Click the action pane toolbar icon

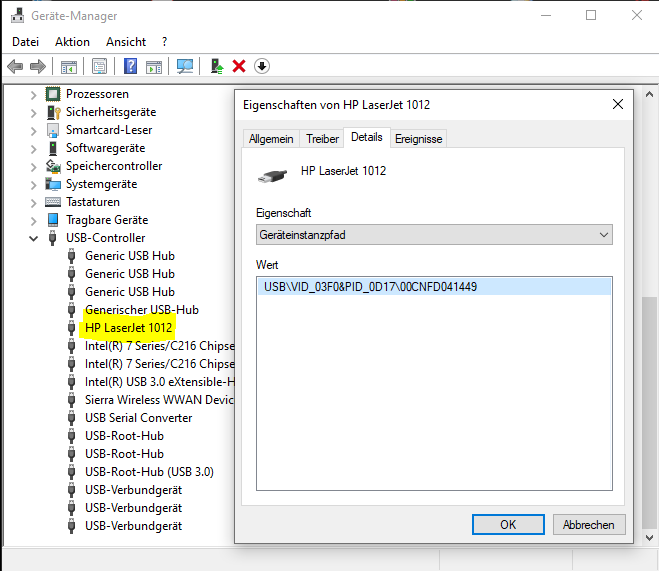[x=154, y=66]
